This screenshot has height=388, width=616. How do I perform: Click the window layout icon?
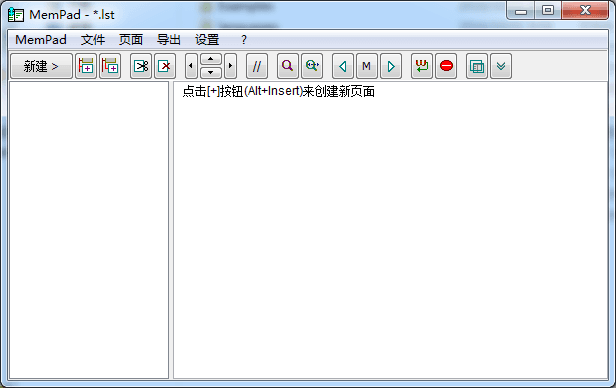click(477, 66)
